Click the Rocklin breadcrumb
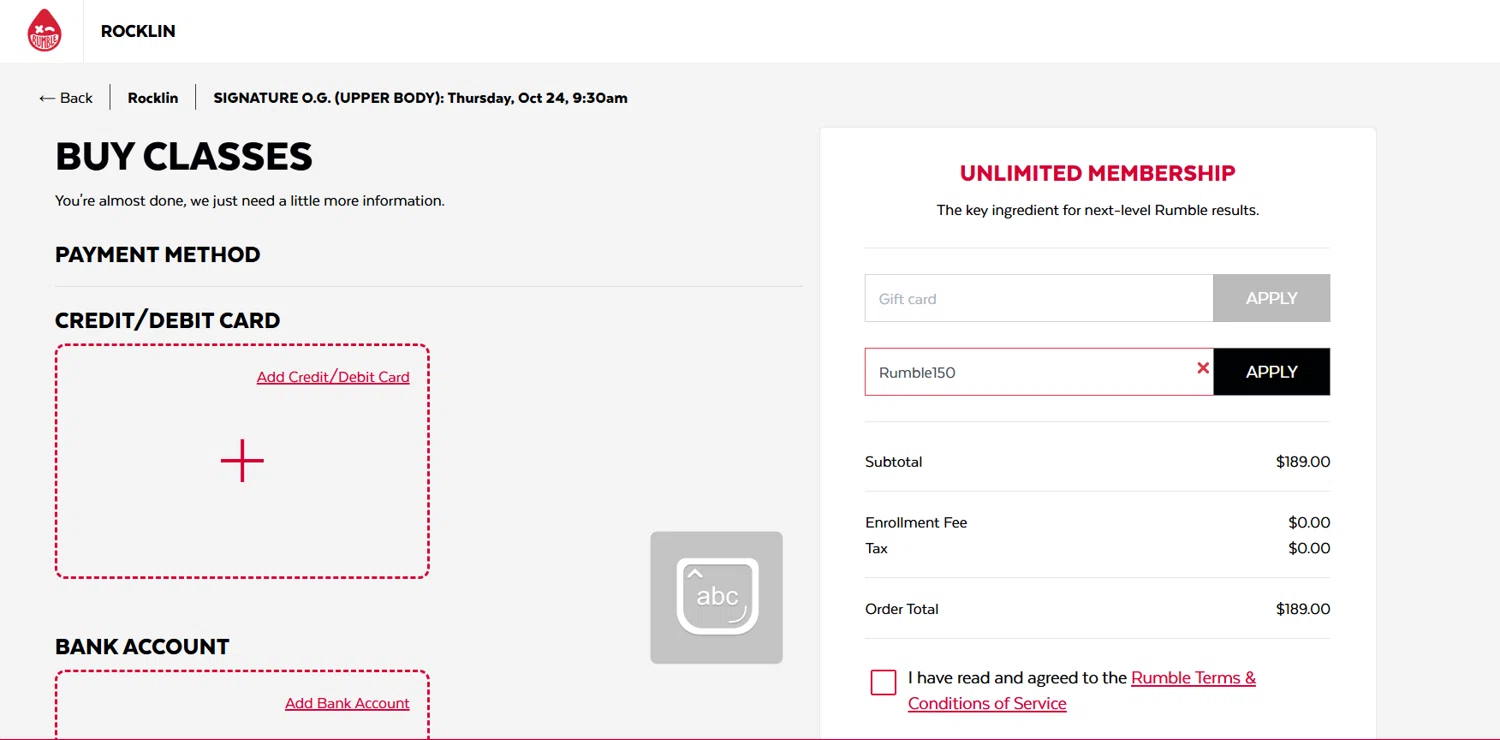 153,98
